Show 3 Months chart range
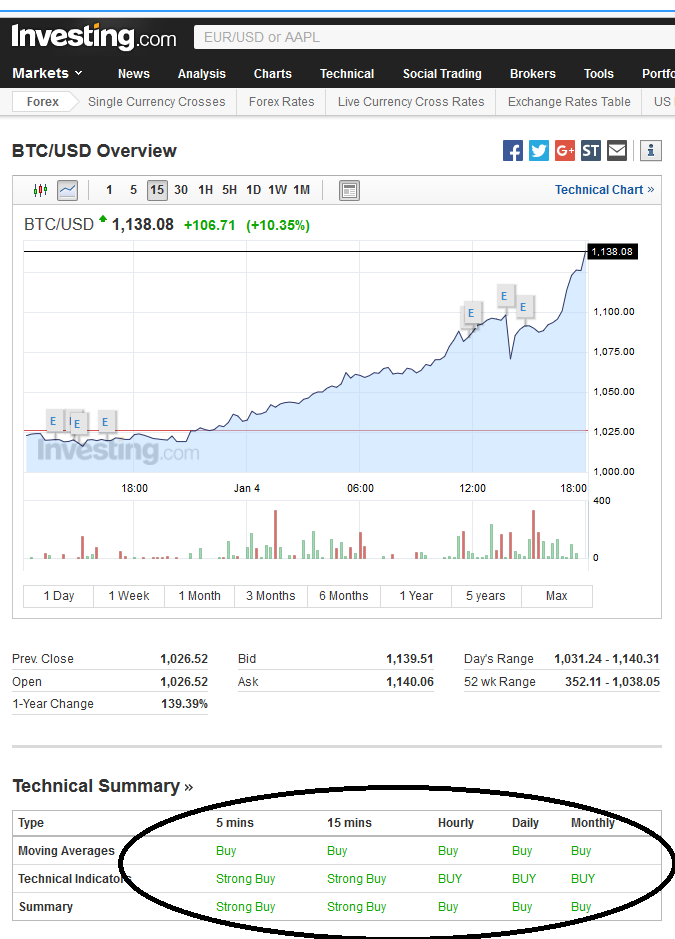Image resolution: width=675 pixels, height=939 pixels. click(x=271, y=596)
